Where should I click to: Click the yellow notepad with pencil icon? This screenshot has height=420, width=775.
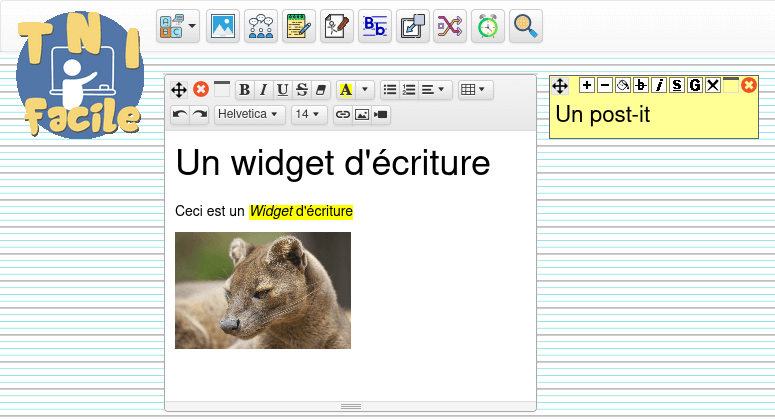coord(299,26)
